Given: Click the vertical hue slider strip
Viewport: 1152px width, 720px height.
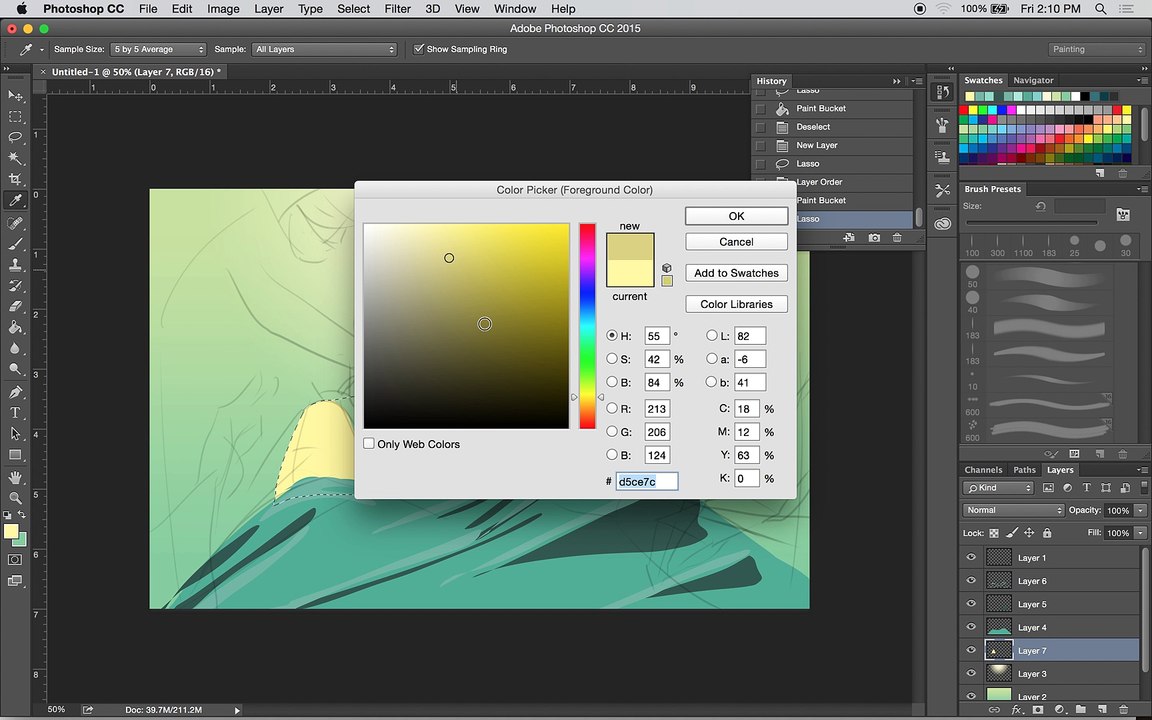Looking at the screenshot, I should tap(587, 325).
